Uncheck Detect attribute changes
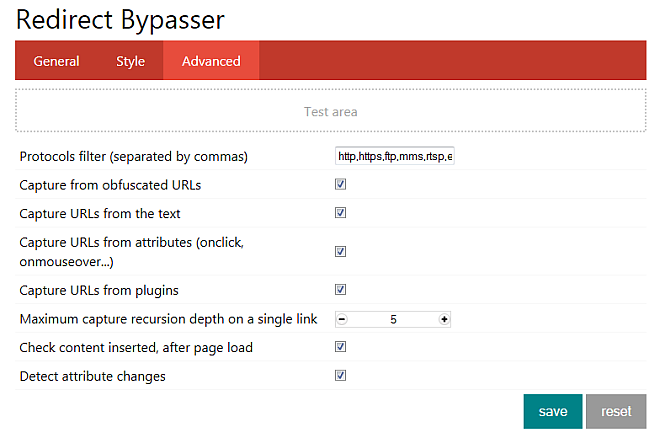Screen dimensions: 660x438 (x=341, y=375)
